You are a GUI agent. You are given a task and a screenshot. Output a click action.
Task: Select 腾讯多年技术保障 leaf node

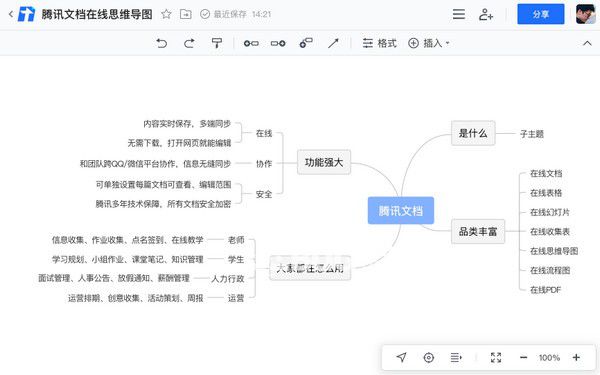[163, 204]
